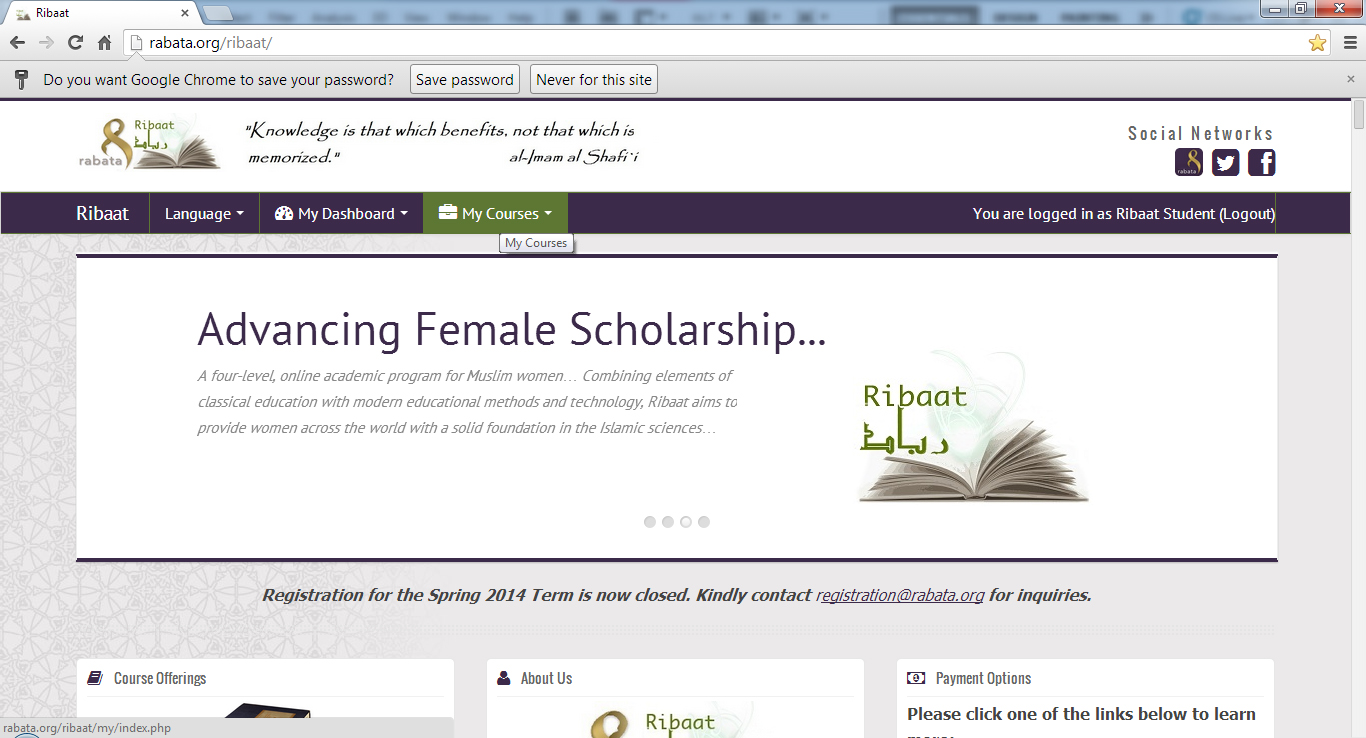Close the Ribaat browser tab
The height and width of the screenshot is (738, 1366).
click(x=184, y=13)
